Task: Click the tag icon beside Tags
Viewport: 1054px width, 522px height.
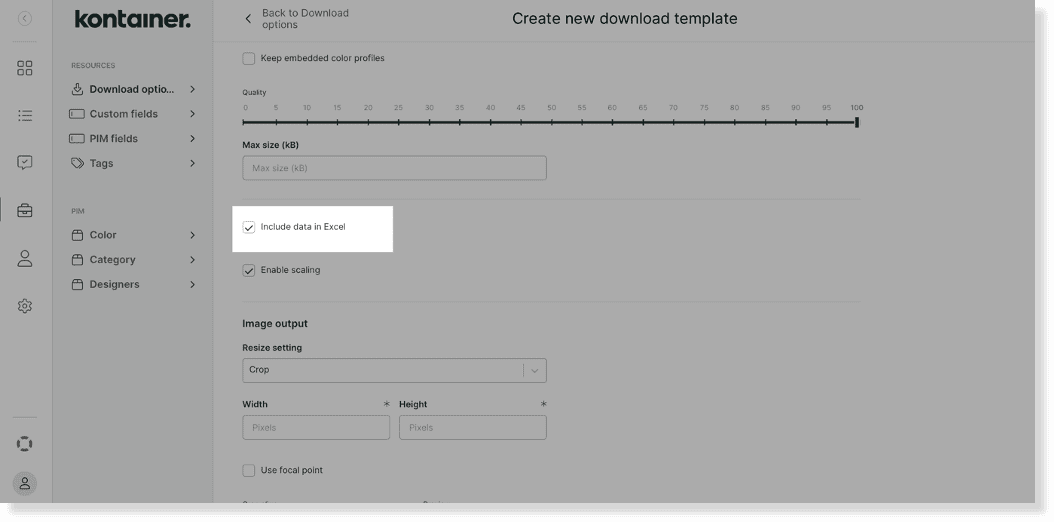Action: click(77, 163)
